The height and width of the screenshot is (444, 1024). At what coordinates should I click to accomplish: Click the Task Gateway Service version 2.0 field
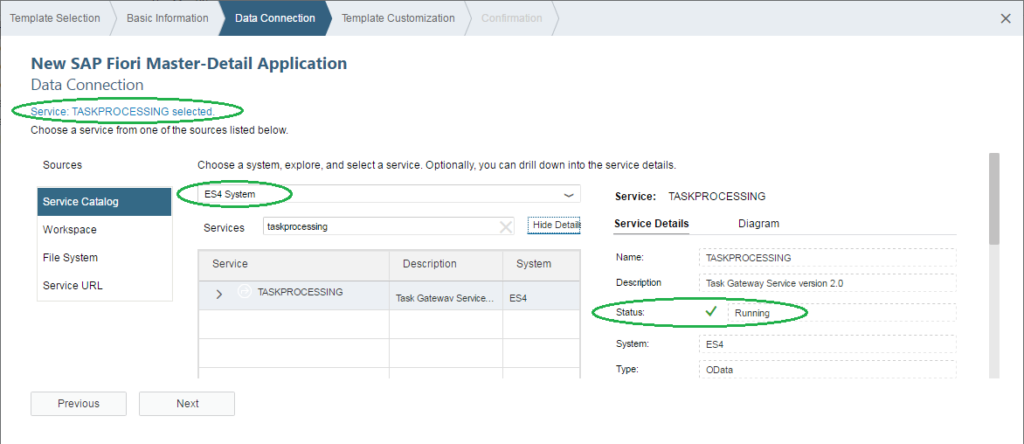click(827, 283)
